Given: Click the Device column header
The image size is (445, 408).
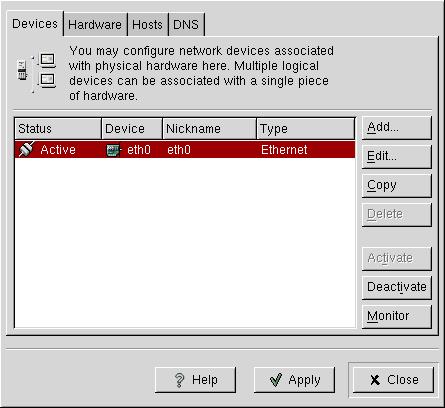Looking at the screenshot, I should tap(132, 128).
